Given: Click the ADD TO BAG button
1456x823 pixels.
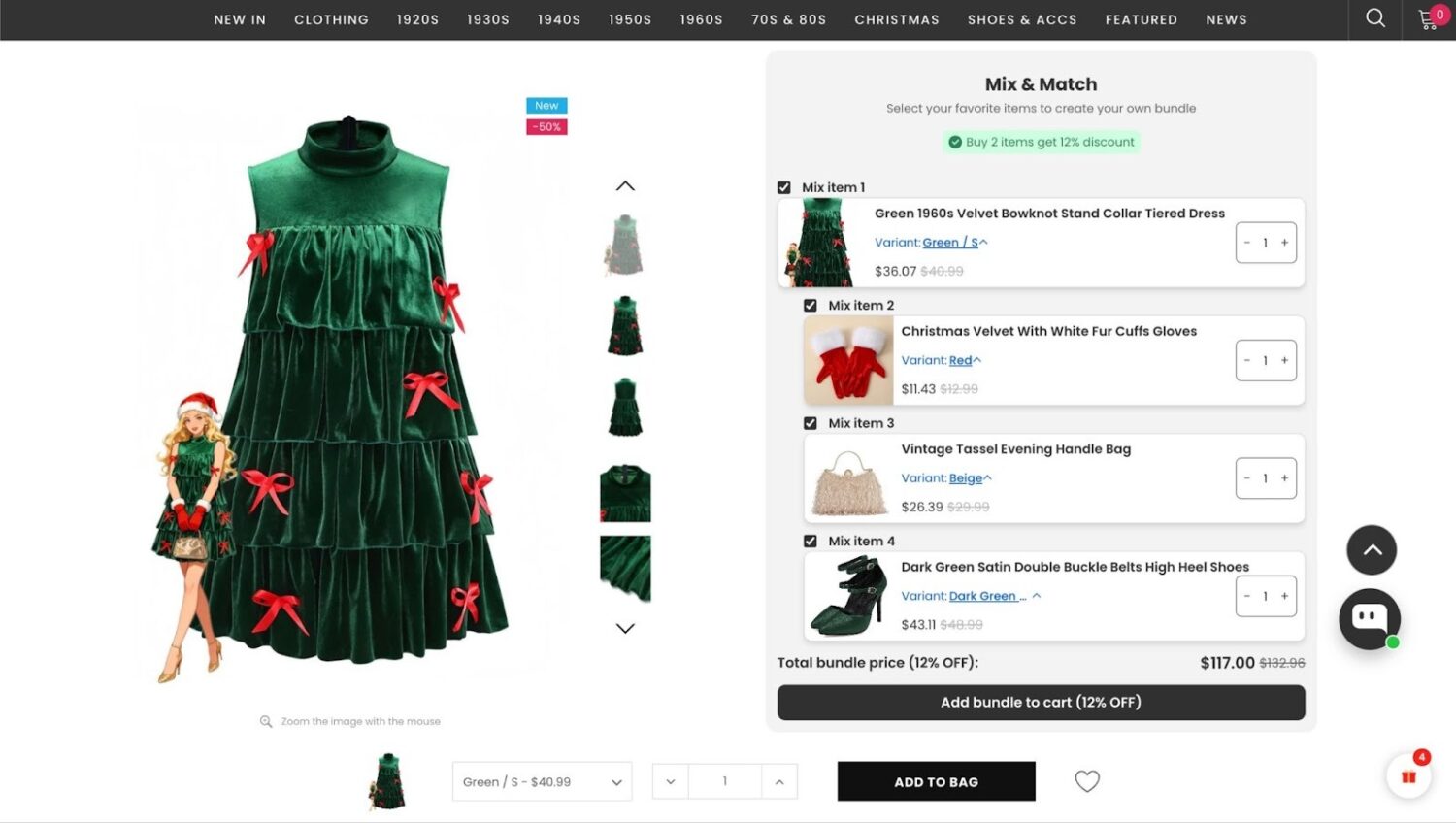Looking at the screenshot, I should 935,781.
